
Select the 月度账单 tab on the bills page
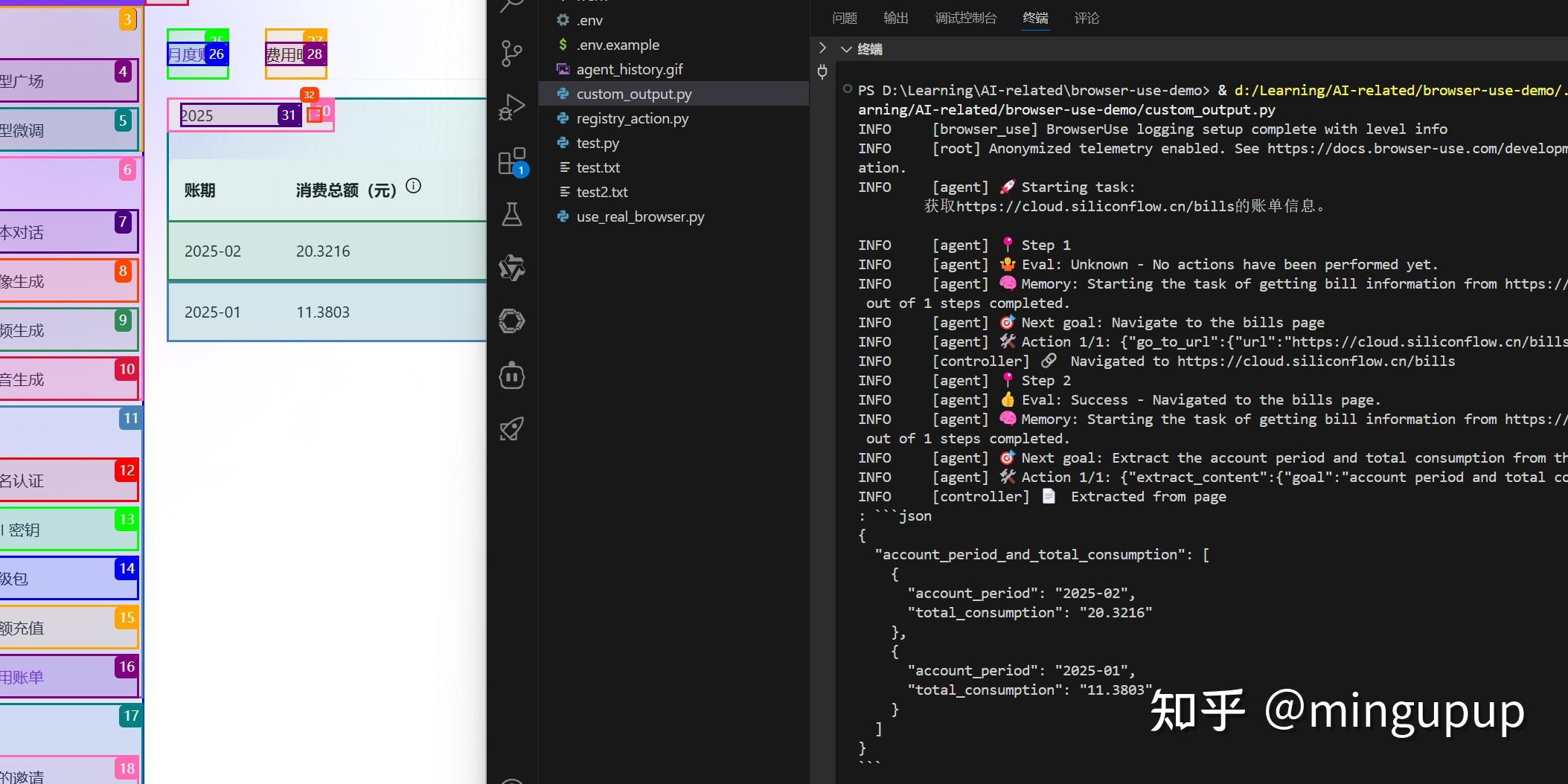(198, 54)
